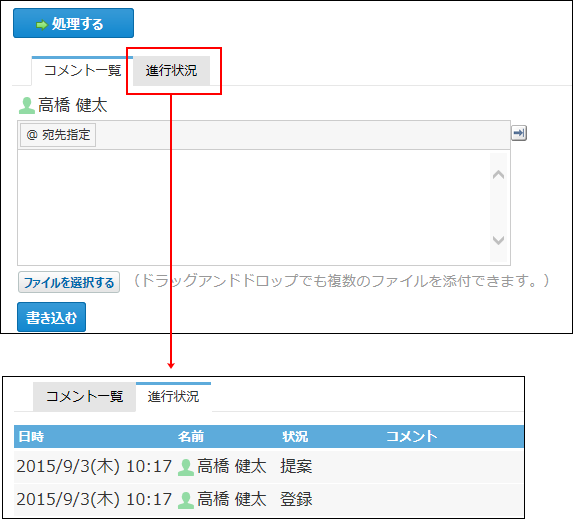Click the user icon beside 高橋 健太 above the comment box
The height and width of the screenshot is (519, 573).
pyautogui.click(x=27, y=106)
